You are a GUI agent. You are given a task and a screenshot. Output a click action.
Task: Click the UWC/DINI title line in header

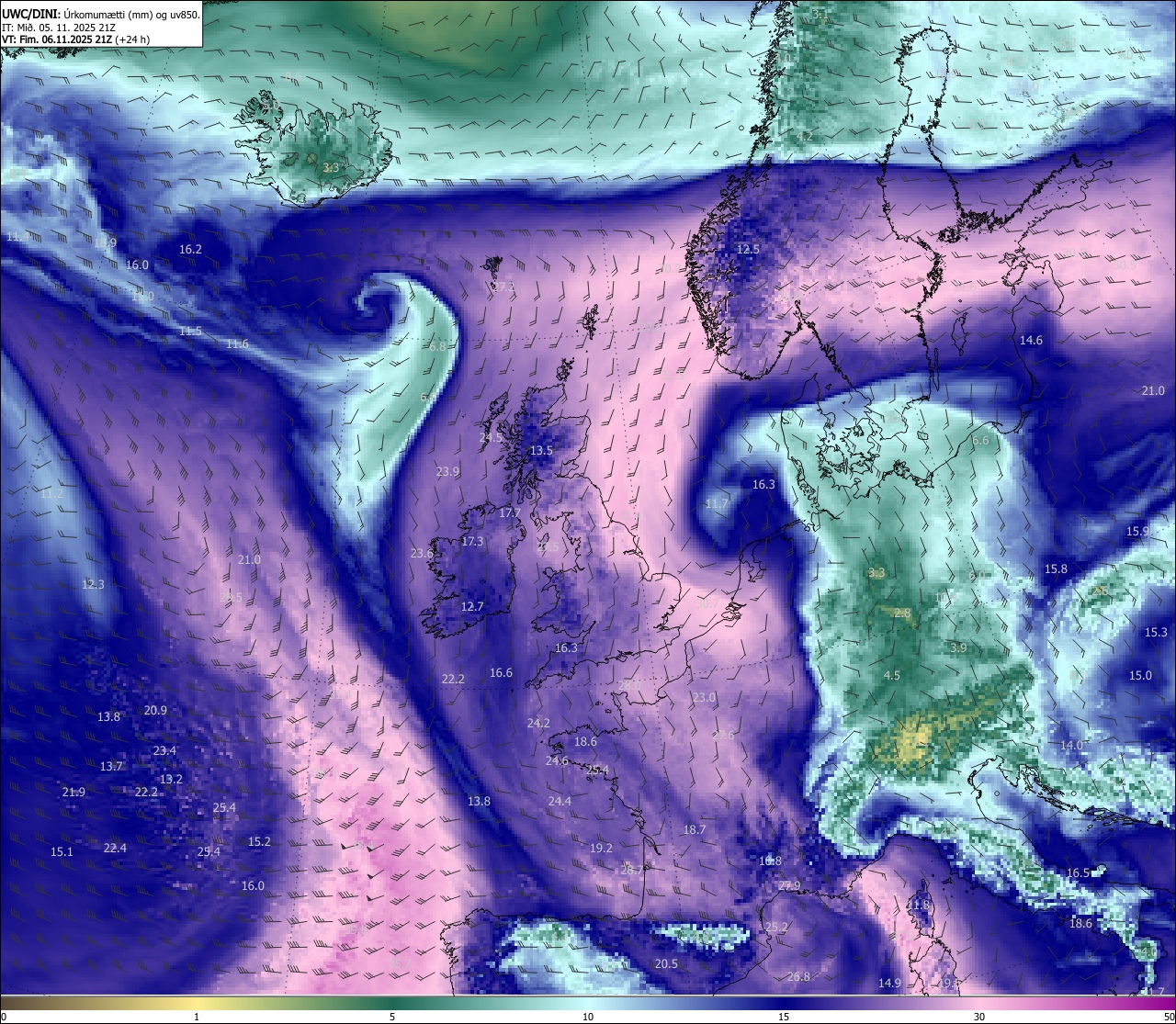101,14
